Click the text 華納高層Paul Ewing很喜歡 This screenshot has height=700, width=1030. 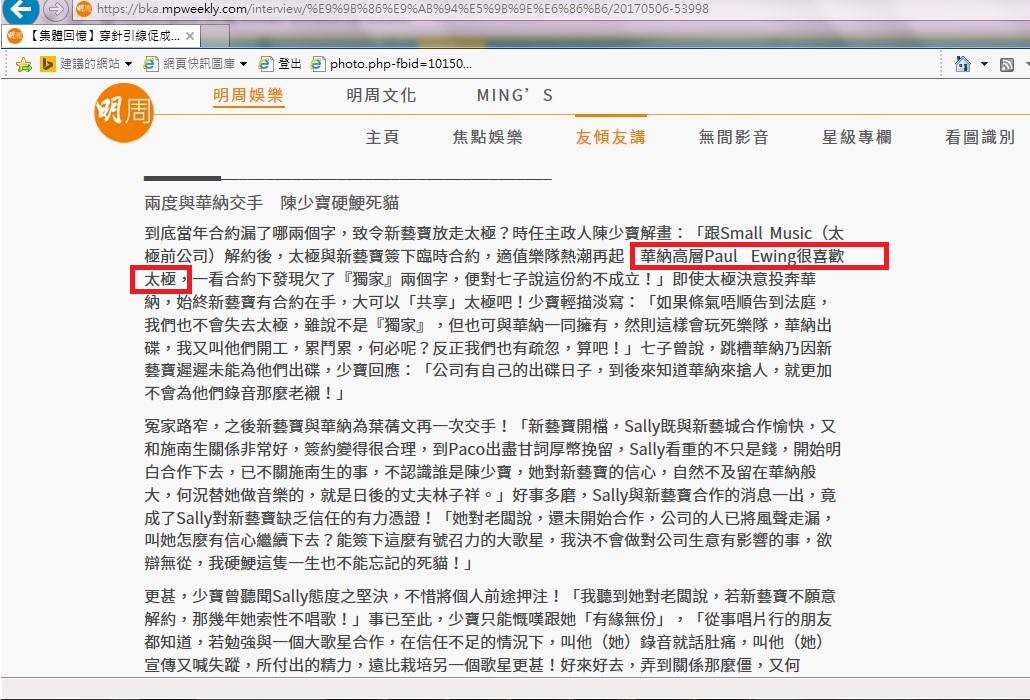742,256
